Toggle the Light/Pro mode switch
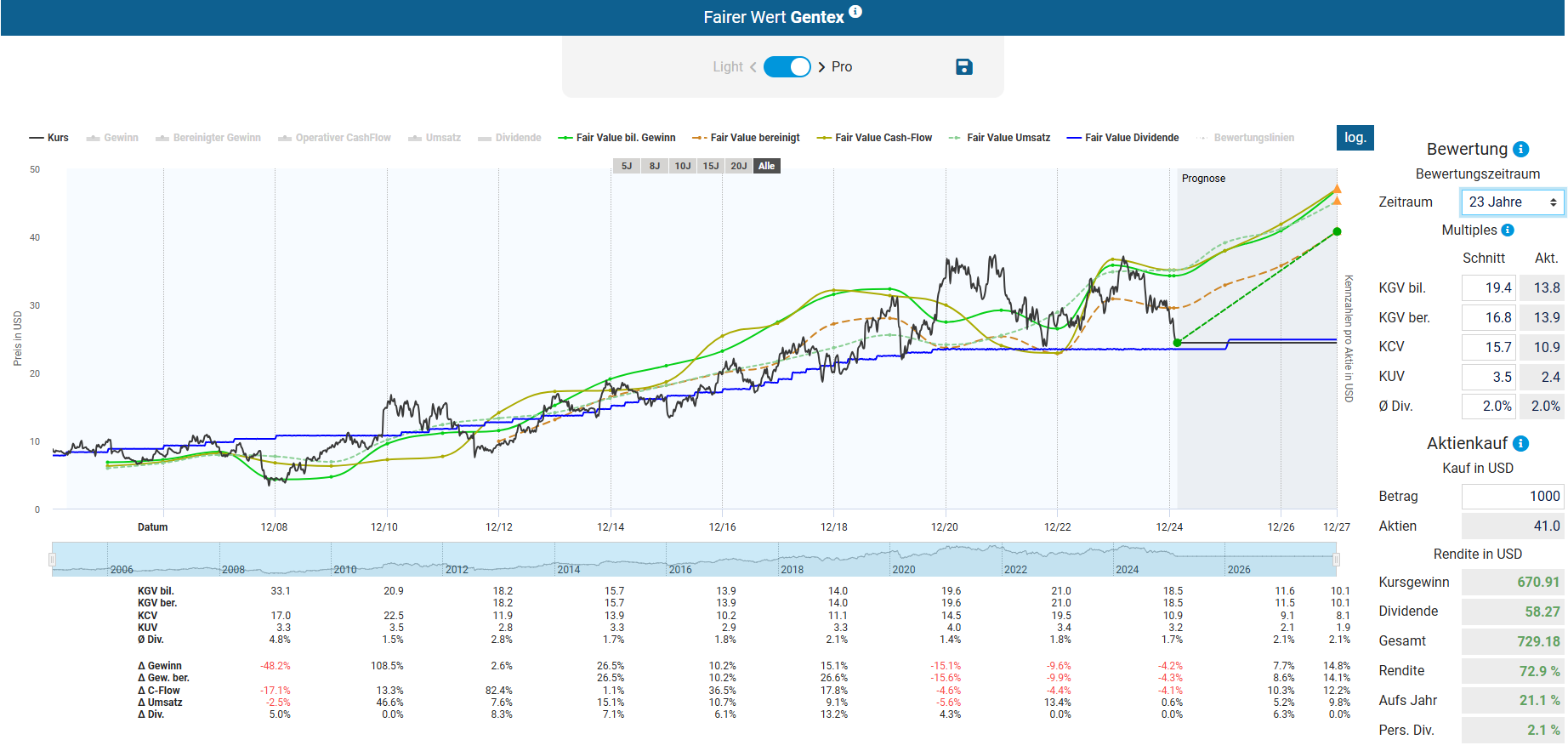Viewport: 1568px width, 751px height. (787, 67)
